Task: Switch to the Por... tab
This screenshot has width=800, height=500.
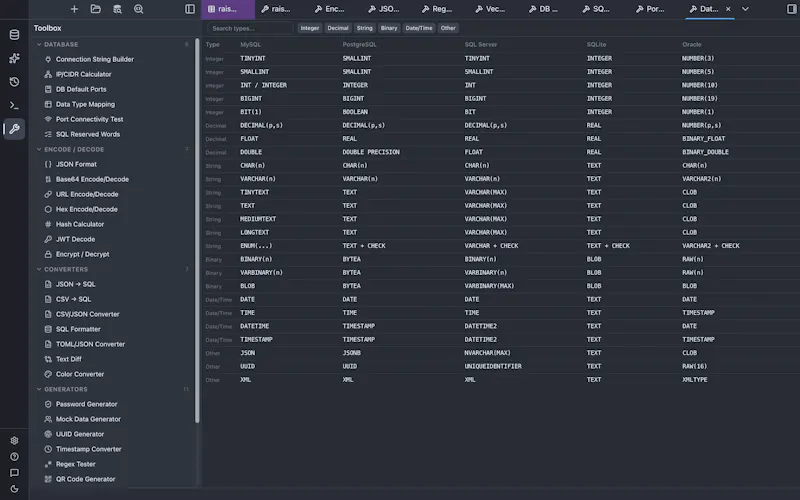Action: coord(651,9)
